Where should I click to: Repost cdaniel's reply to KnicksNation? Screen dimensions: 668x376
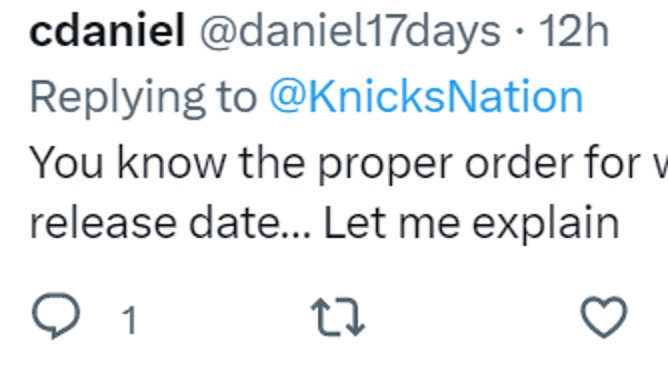(338, 317)
